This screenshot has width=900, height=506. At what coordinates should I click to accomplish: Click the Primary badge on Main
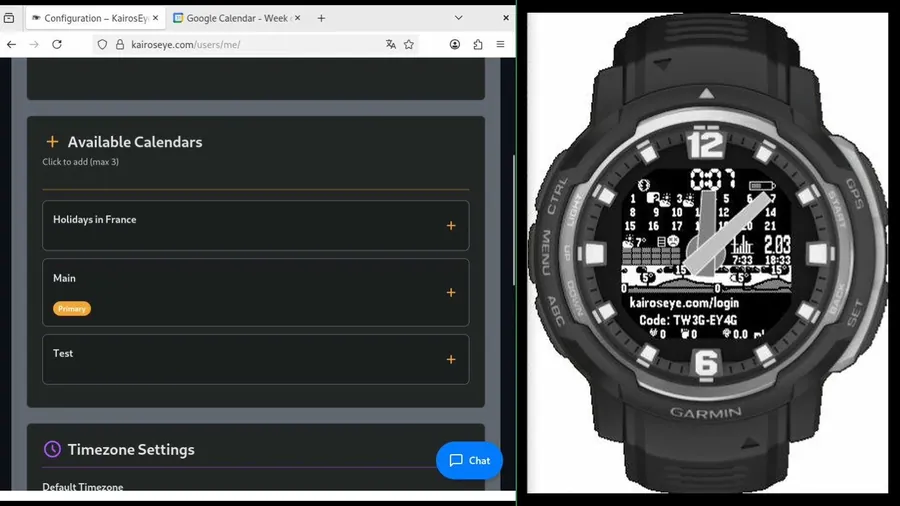(72, 309)
